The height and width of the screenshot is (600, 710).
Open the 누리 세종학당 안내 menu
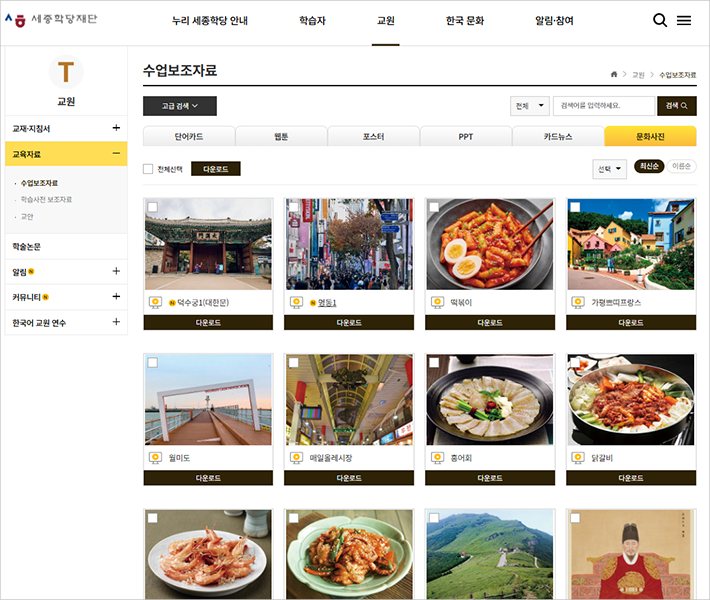pos(210,21)
